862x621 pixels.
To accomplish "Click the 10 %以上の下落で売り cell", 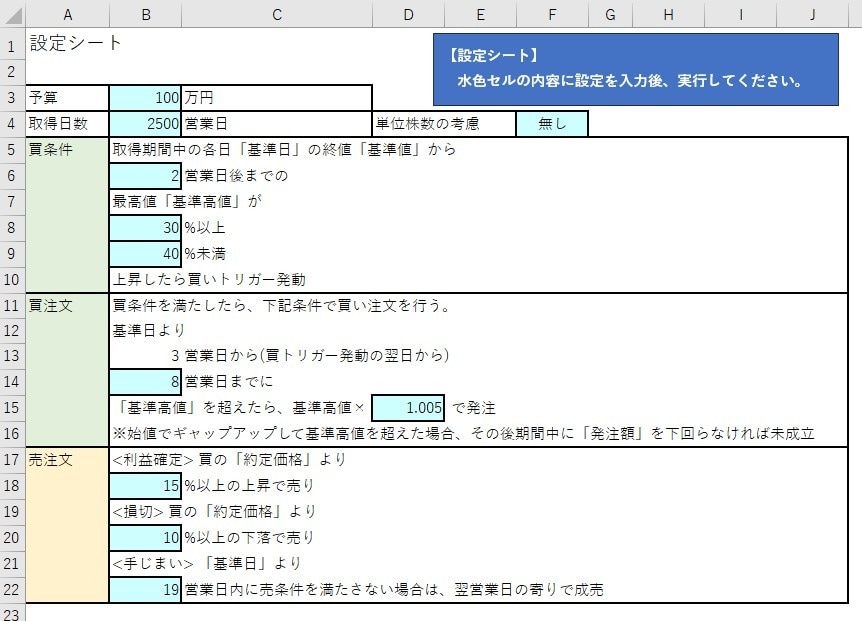I will [146, 537].
